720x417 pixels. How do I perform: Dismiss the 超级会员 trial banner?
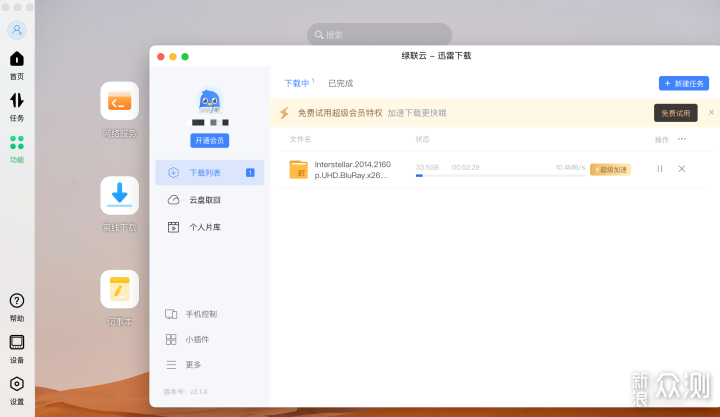pos(711,113)
